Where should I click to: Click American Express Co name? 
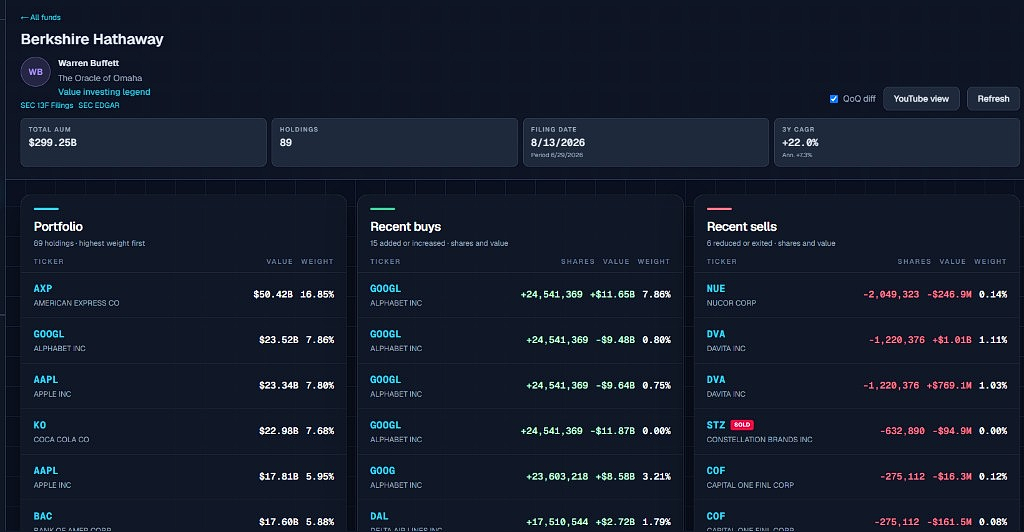(x=76, y=304)
